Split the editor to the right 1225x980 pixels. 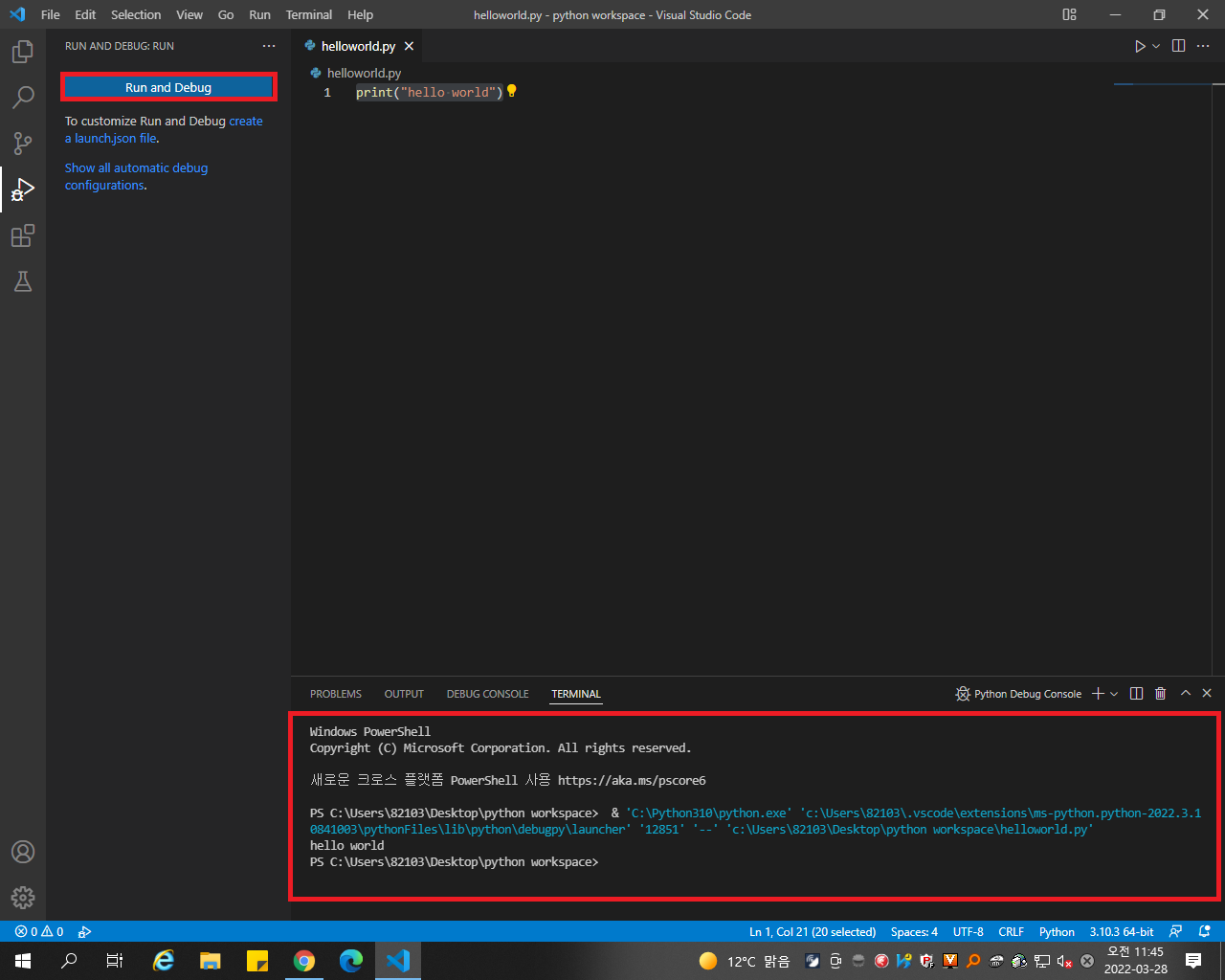click(x=1179, y=46)
